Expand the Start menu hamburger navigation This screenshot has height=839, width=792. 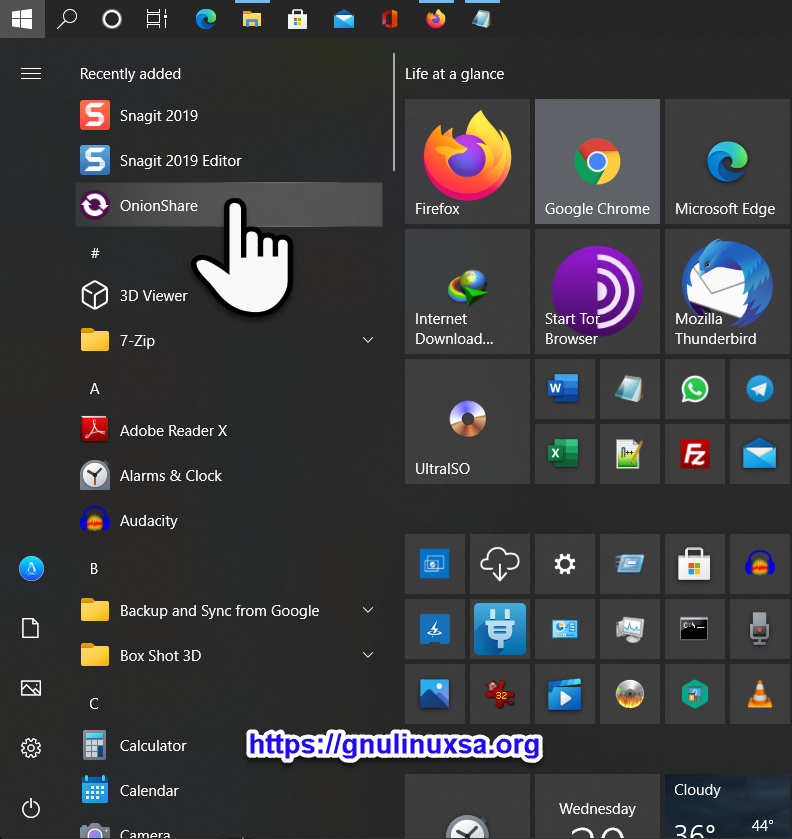[x=31, y=73]
